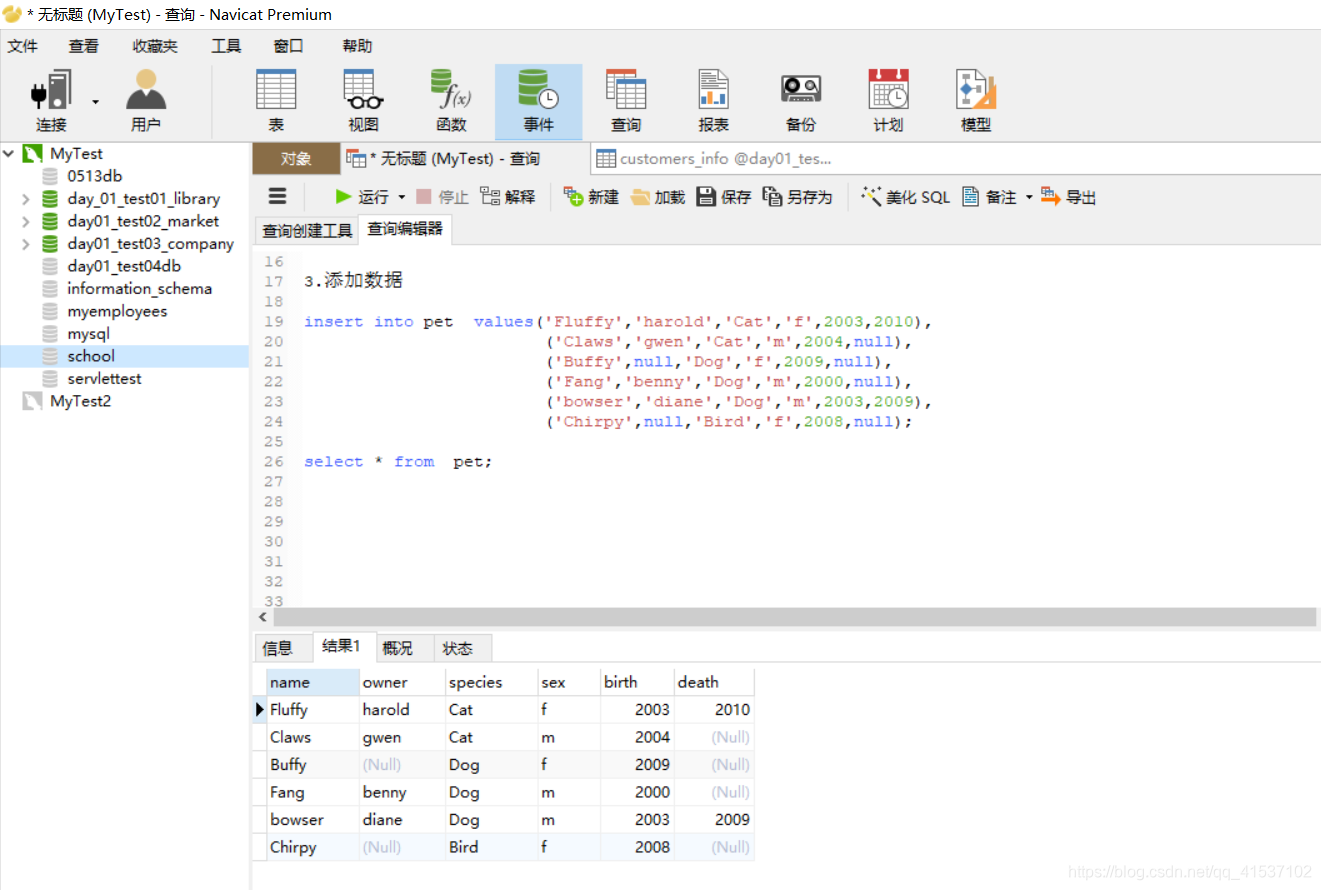Click the name column header

(x=313, y=682)
